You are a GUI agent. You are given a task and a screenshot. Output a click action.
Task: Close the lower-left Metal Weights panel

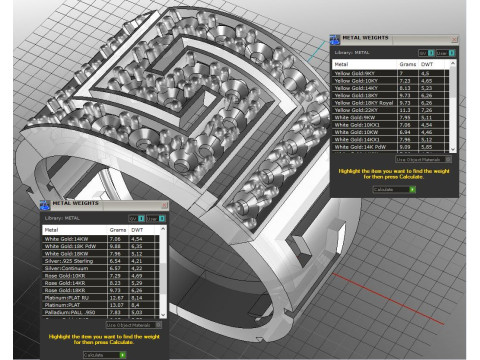point(164,205)
